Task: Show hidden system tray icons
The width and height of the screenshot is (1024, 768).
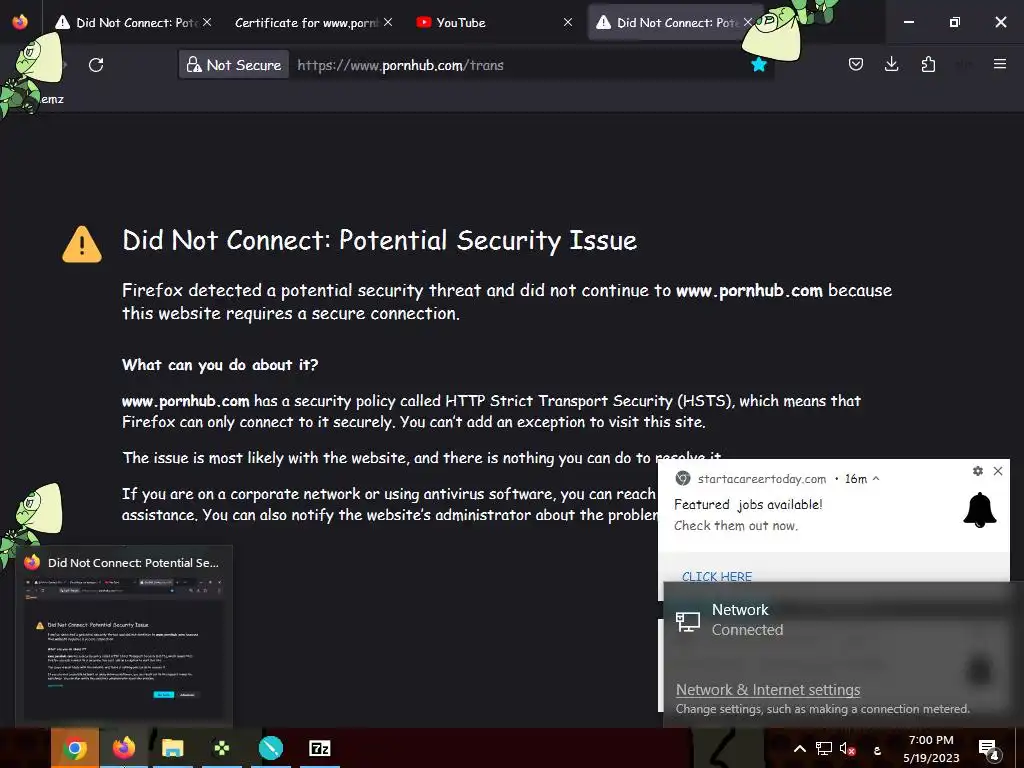Action: point(799,749)
